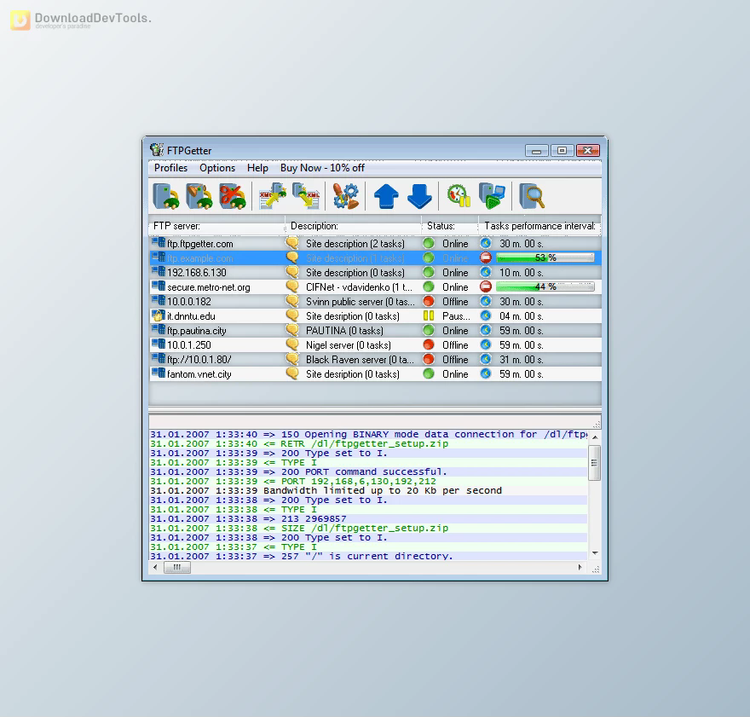Select the ftp.ftpgetter.com server row
This screenshot has height=717, width=750.
click(375, 243)
